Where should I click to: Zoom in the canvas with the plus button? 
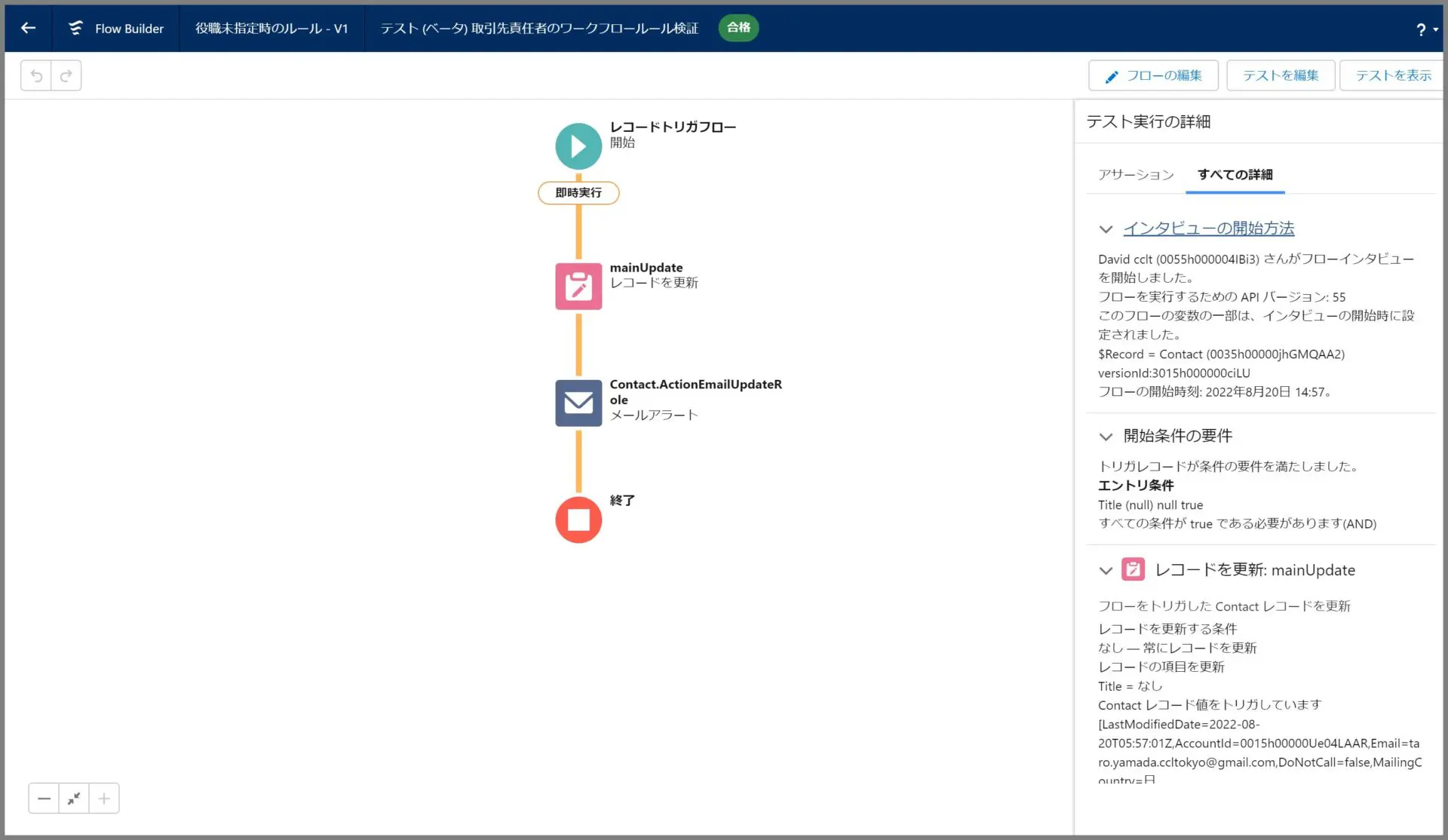[104, 799]
